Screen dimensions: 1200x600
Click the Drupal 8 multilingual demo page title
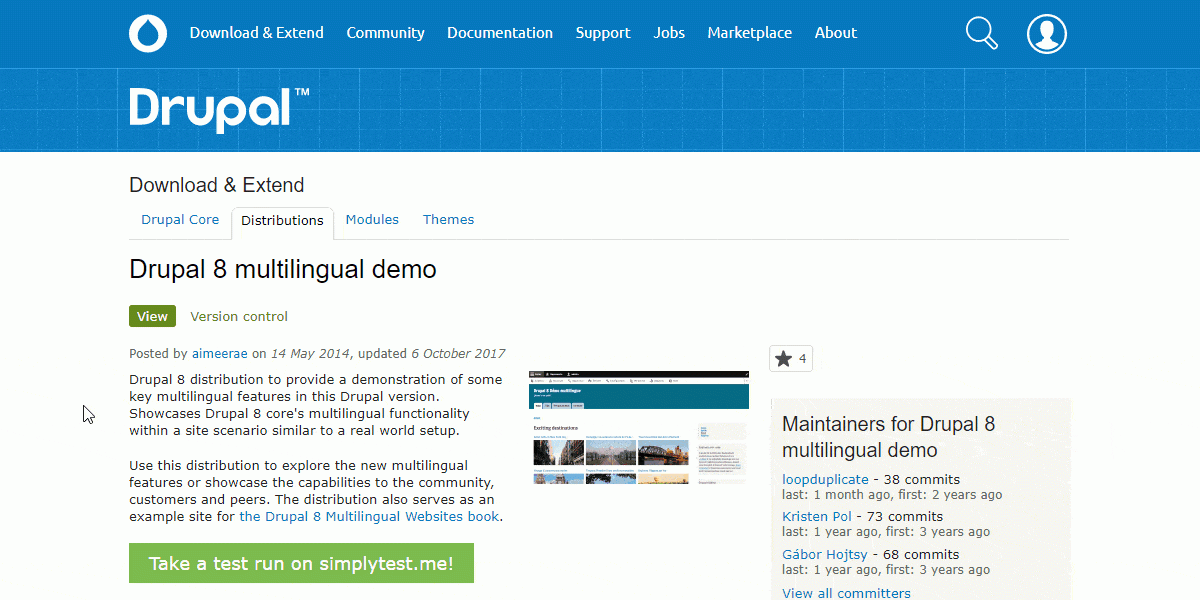click(x=283, y=269)
